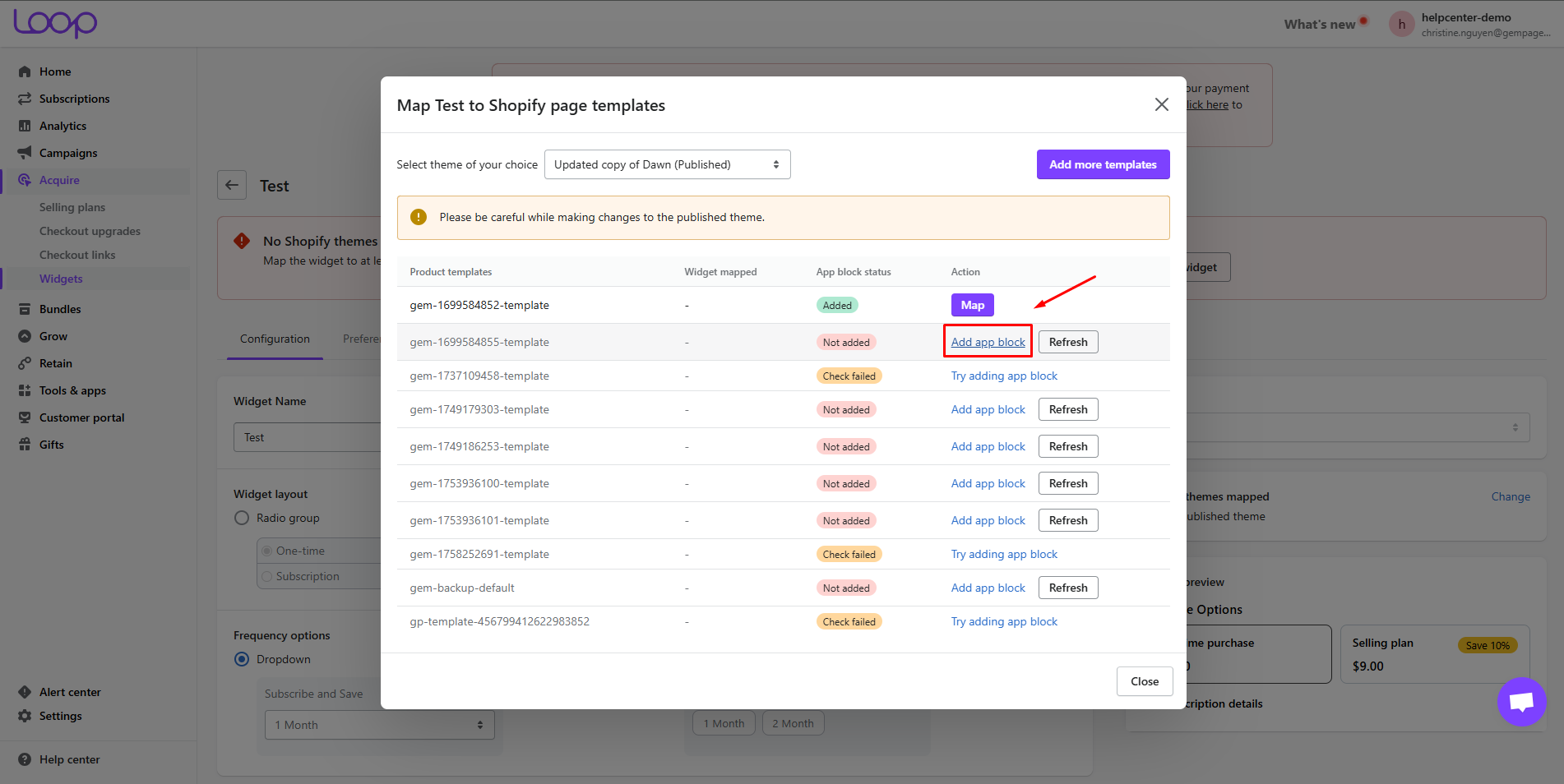The image size is (1564, 784).
Task: Click the Bundles sidebar icon
Action: (25, 309)
